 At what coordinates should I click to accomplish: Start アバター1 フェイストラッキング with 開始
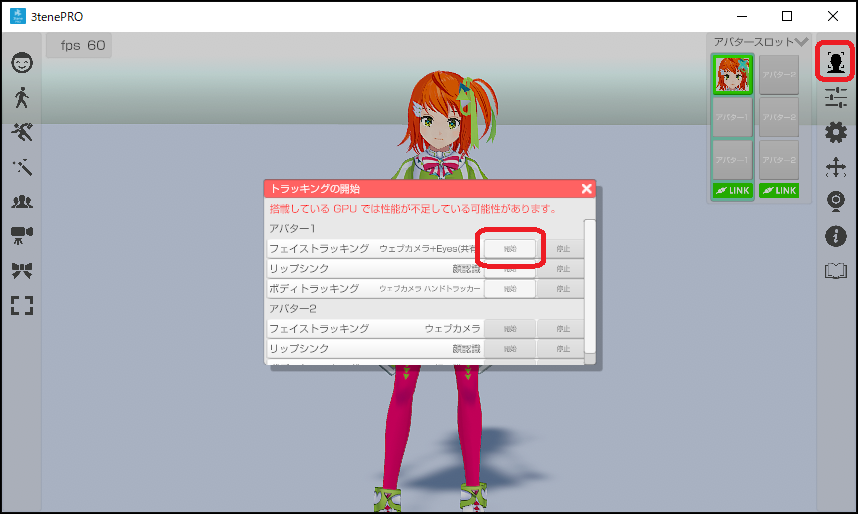coord(510,249)
